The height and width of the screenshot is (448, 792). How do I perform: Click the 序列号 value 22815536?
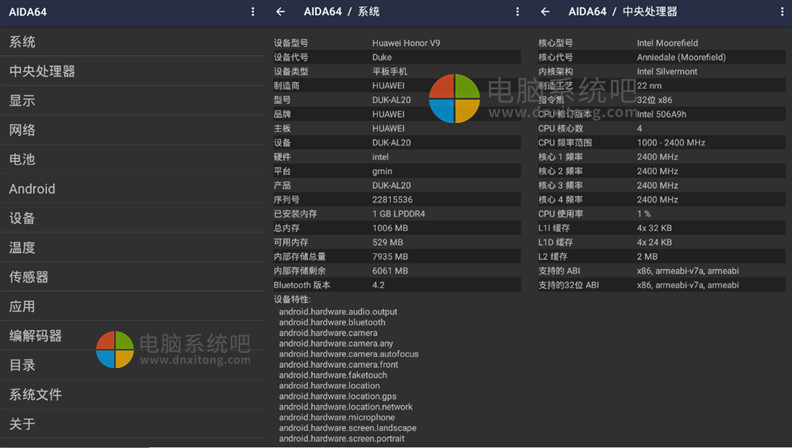(392, 200)
